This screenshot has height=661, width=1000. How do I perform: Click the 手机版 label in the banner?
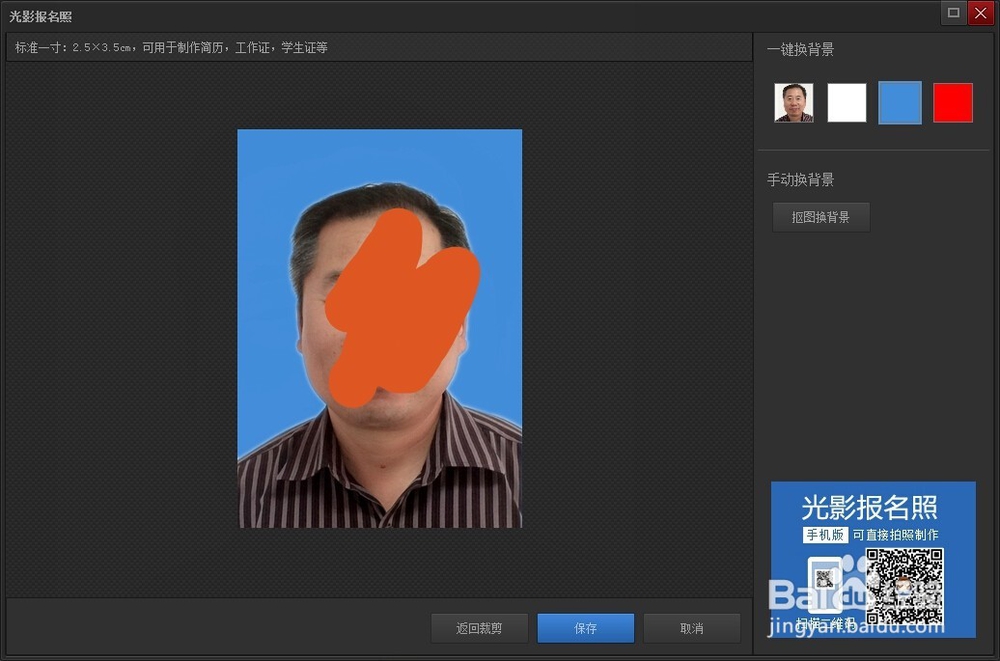click(x=825, y=535)
